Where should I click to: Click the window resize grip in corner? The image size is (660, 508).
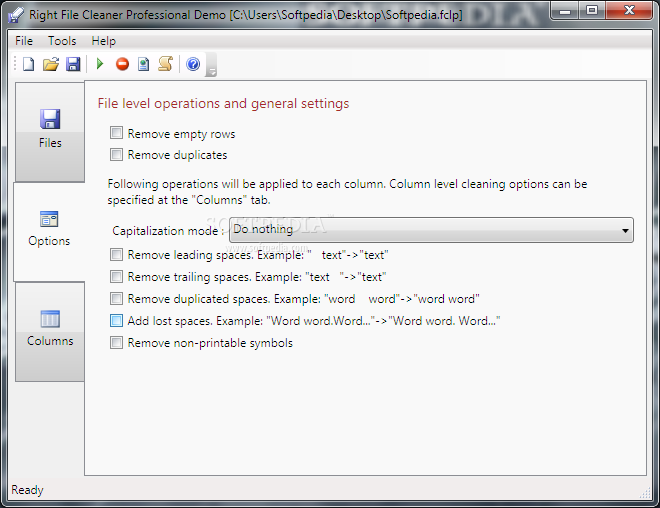[645, 493]
